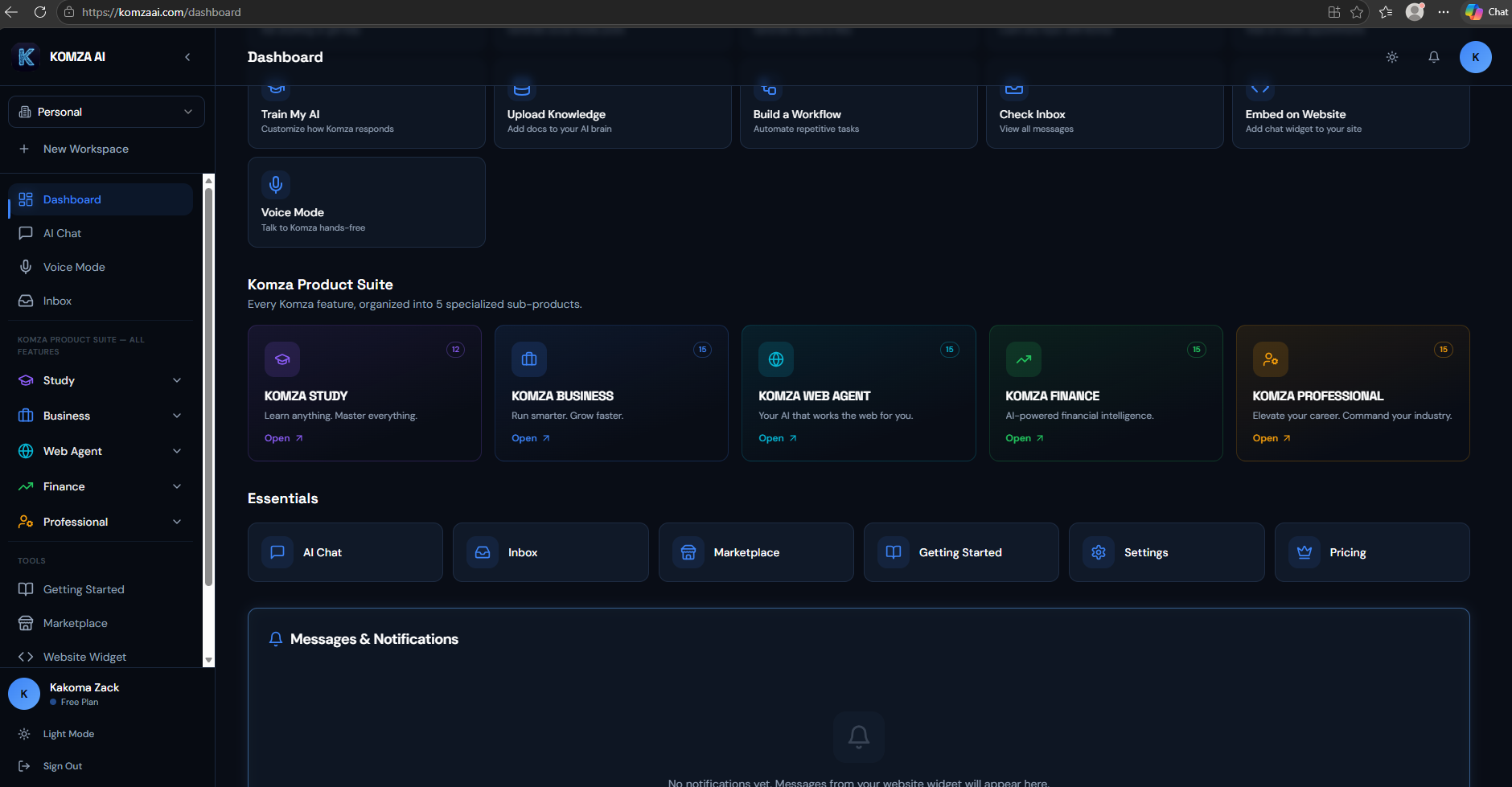Click the Settings essentials gear icon
This screenshot has height=787, width=1512.
[1099, 552]
